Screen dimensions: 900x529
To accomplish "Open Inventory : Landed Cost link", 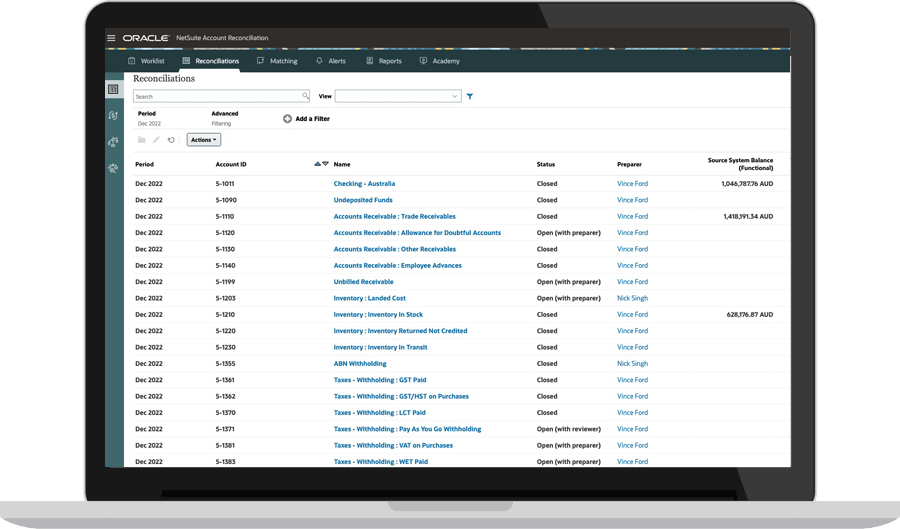I will tap(370, 298).
